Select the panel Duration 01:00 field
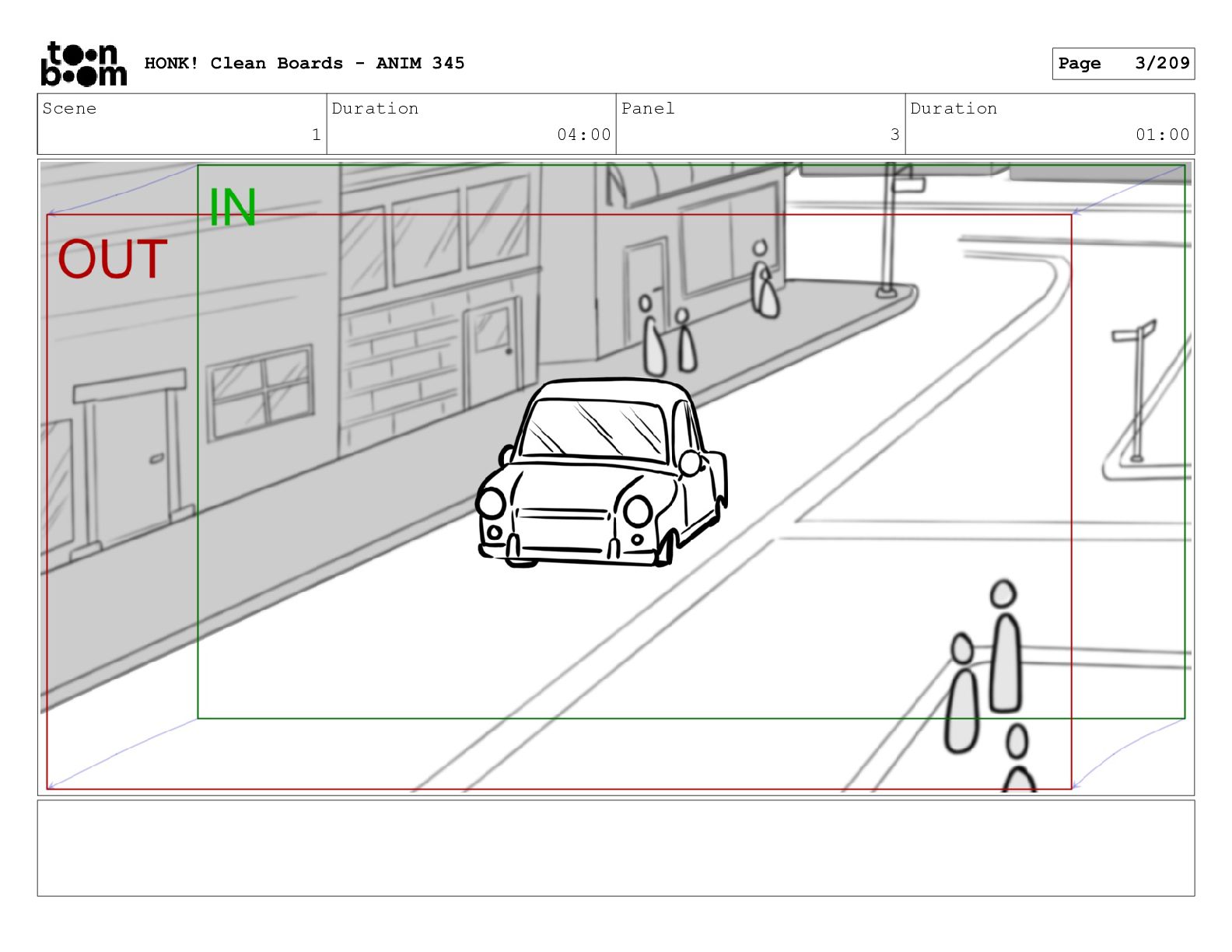The image size is (1232, 952). tap(1049, 124)
